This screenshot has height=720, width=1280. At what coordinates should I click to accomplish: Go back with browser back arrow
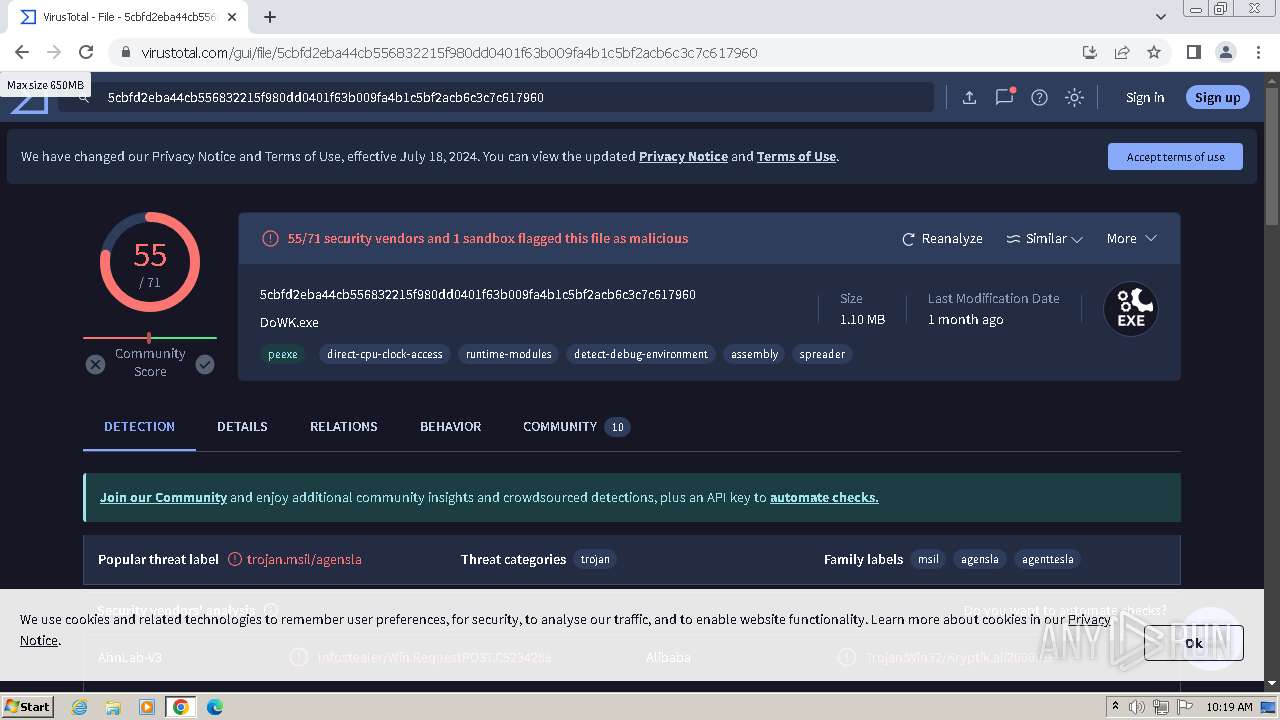pos(22,52)
